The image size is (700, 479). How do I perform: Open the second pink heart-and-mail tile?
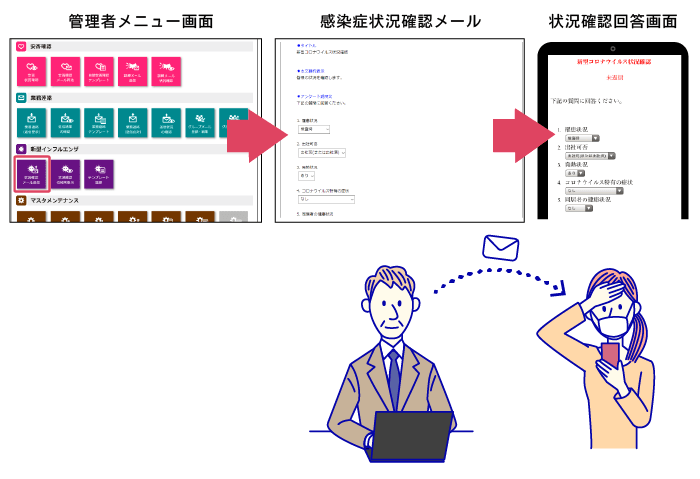click(65, 71)
